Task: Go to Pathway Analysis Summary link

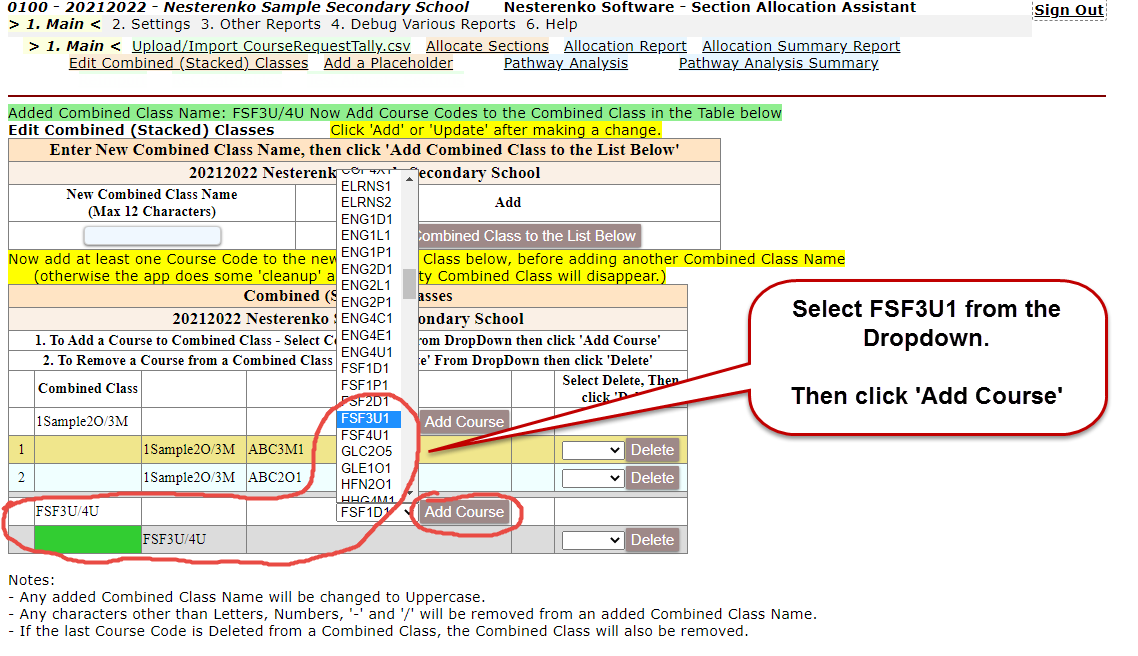Action: (x=778, y=63)
